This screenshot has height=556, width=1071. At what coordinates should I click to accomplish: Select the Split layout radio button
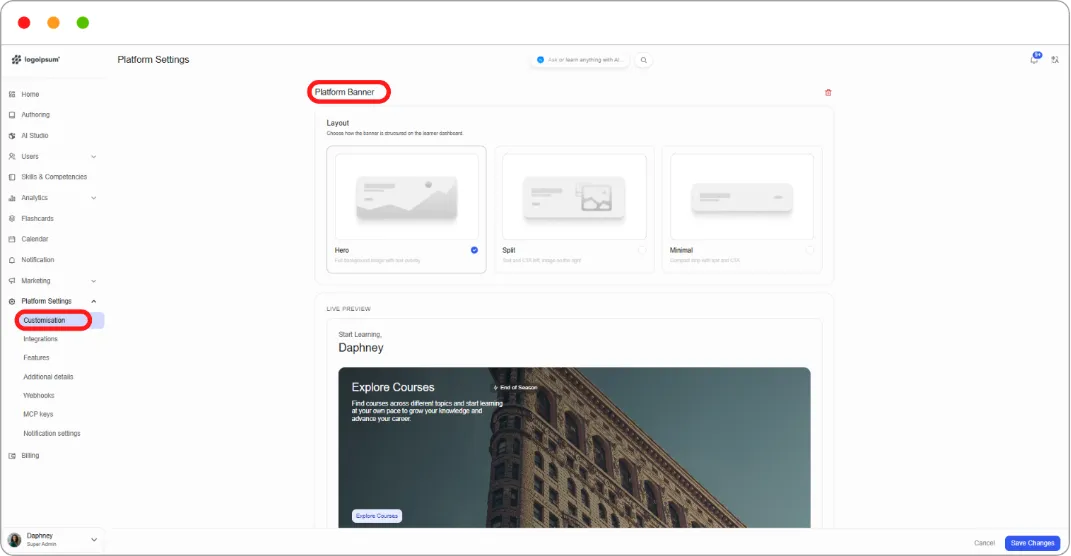tap(642, 250)
